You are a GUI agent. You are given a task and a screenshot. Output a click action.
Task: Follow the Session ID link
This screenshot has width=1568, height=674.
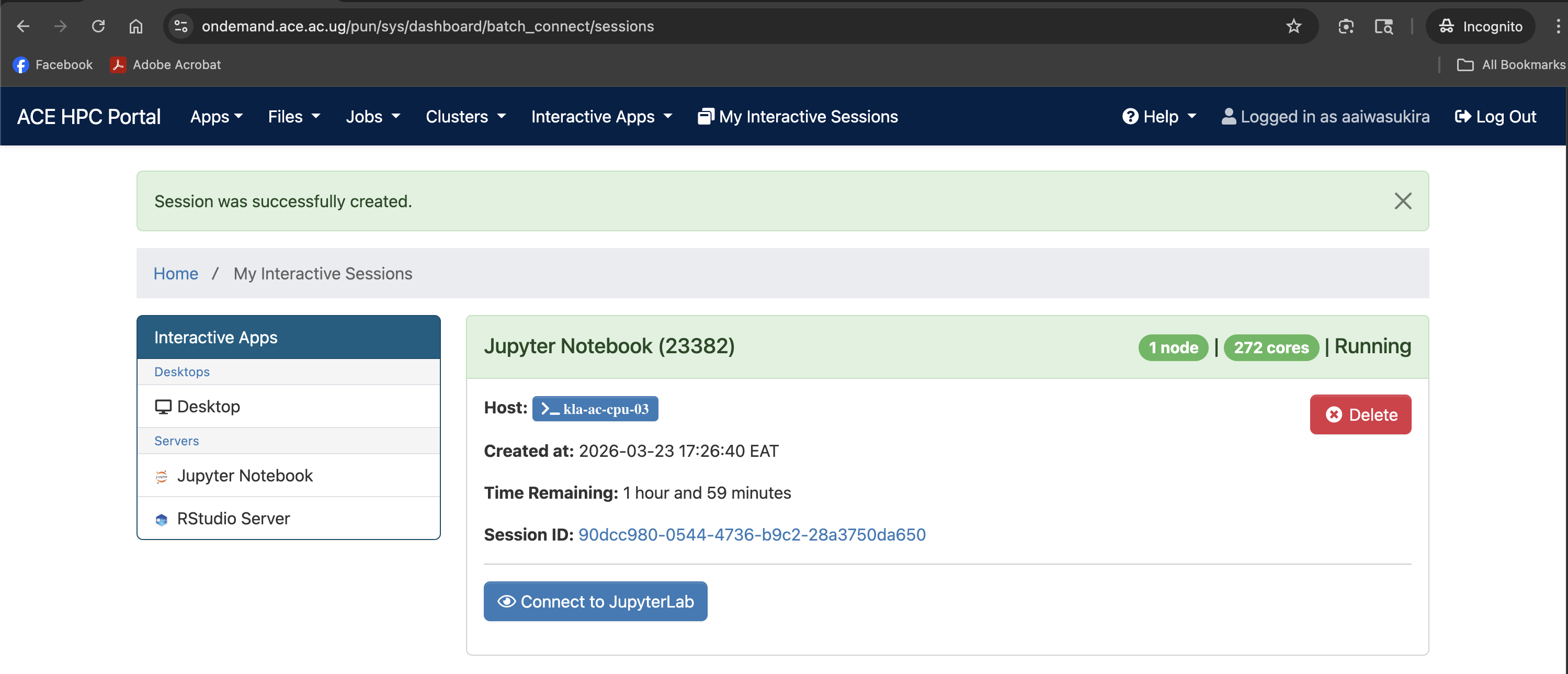click(752, 535)
